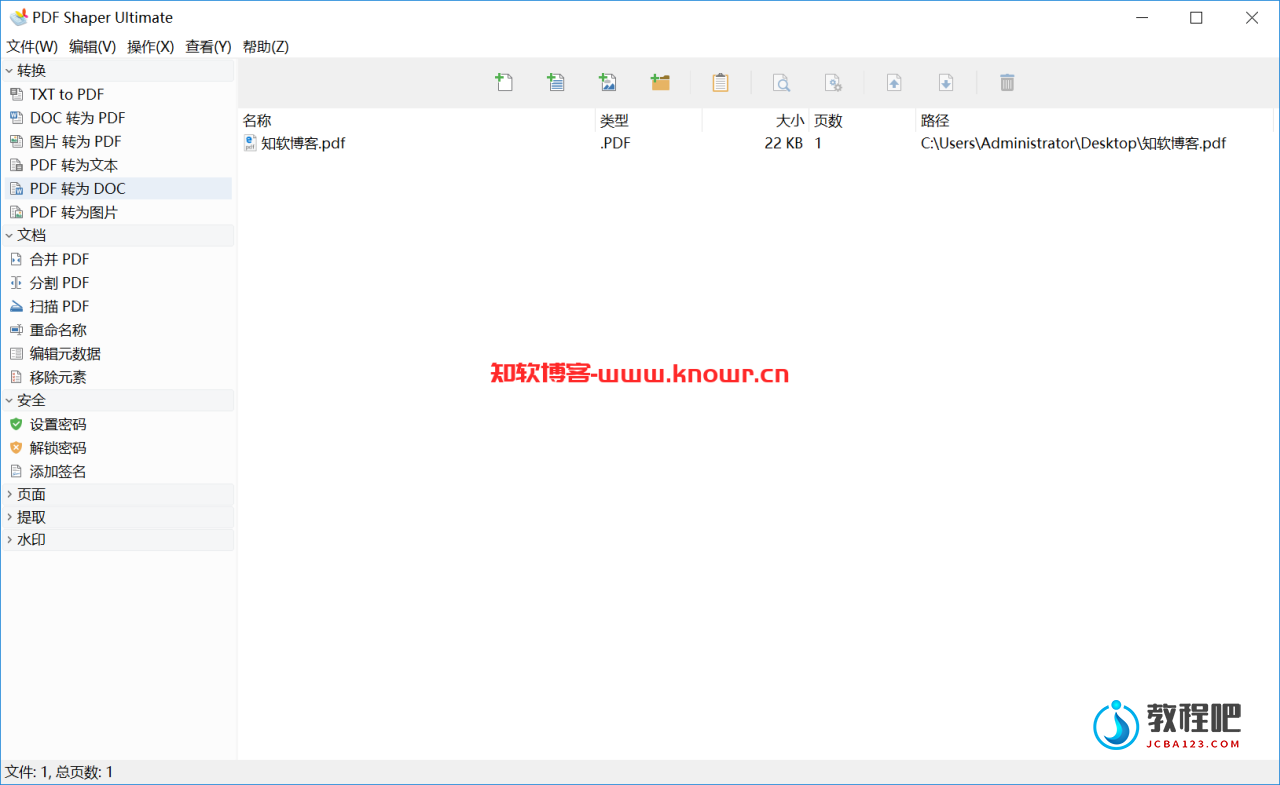1280x785 pixels.
Task: Click the PDF 转为图片 sidebar icon
Action: [x=16, y=212]
